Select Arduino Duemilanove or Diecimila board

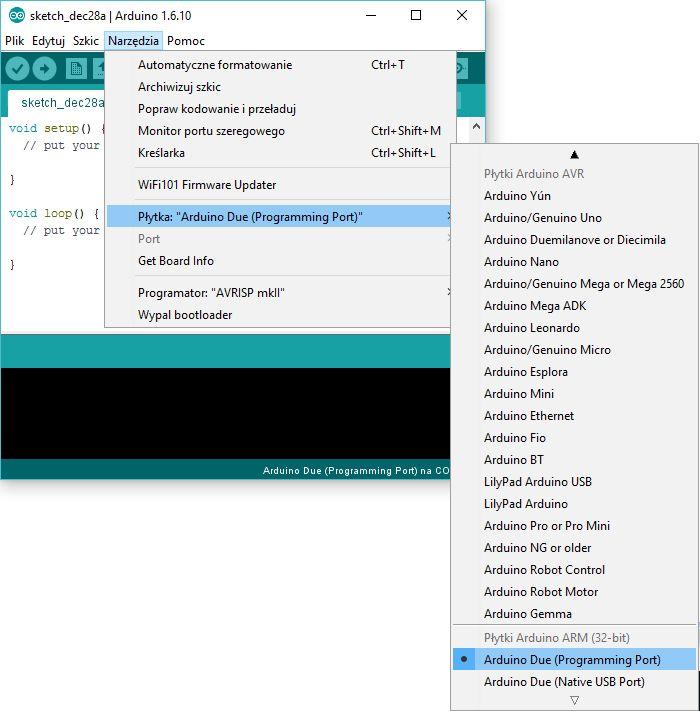tap(574, 239)
